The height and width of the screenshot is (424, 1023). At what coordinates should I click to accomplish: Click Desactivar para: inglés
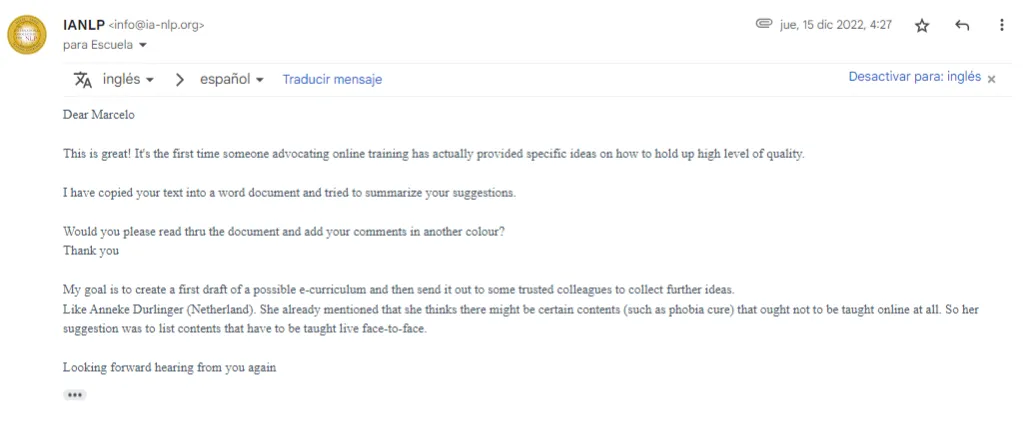[x=914, y=77]
